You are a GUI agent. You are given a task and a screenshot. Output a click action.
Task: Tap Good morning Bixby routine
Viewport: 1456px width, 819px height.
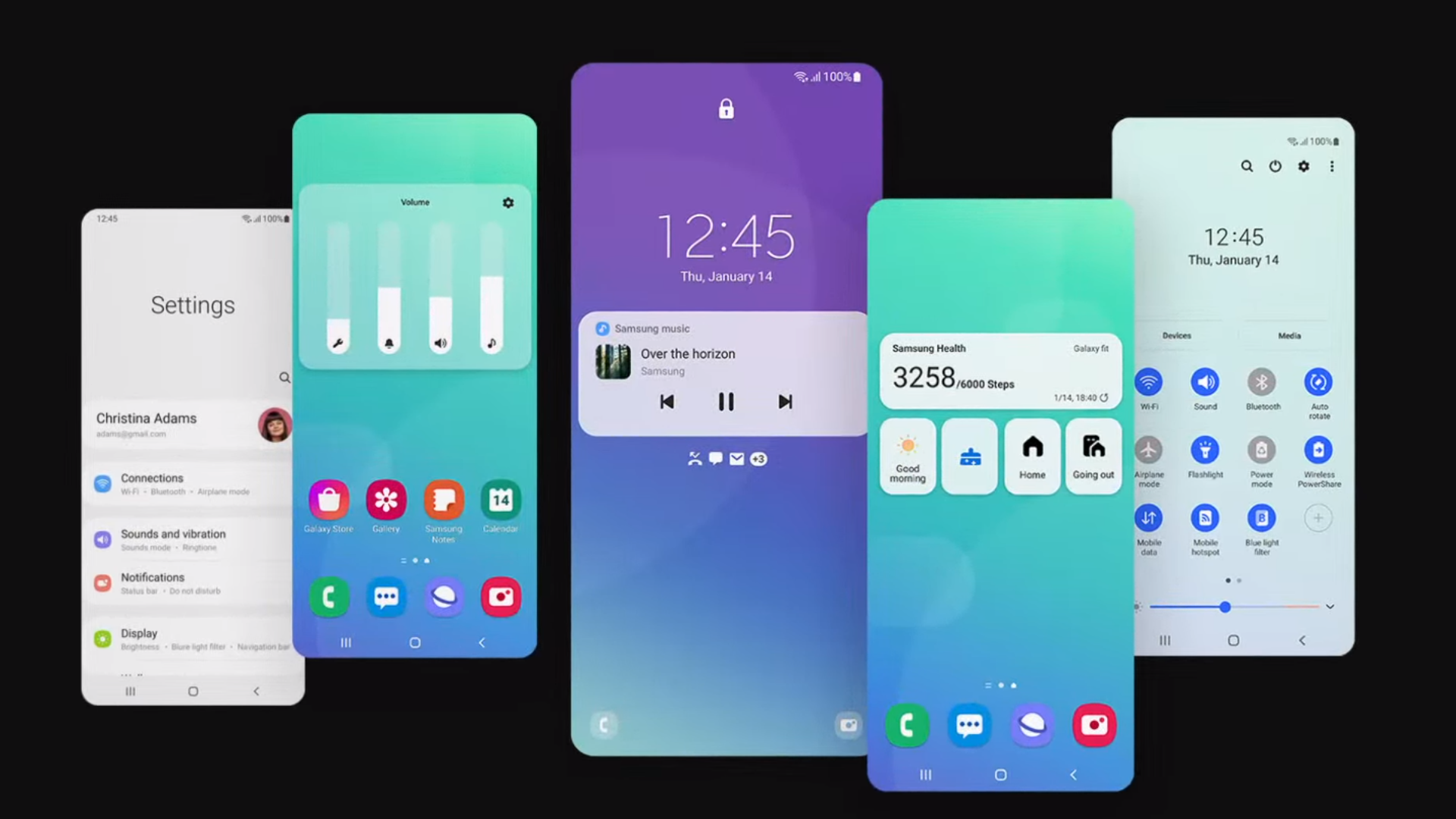coord(908,457)
